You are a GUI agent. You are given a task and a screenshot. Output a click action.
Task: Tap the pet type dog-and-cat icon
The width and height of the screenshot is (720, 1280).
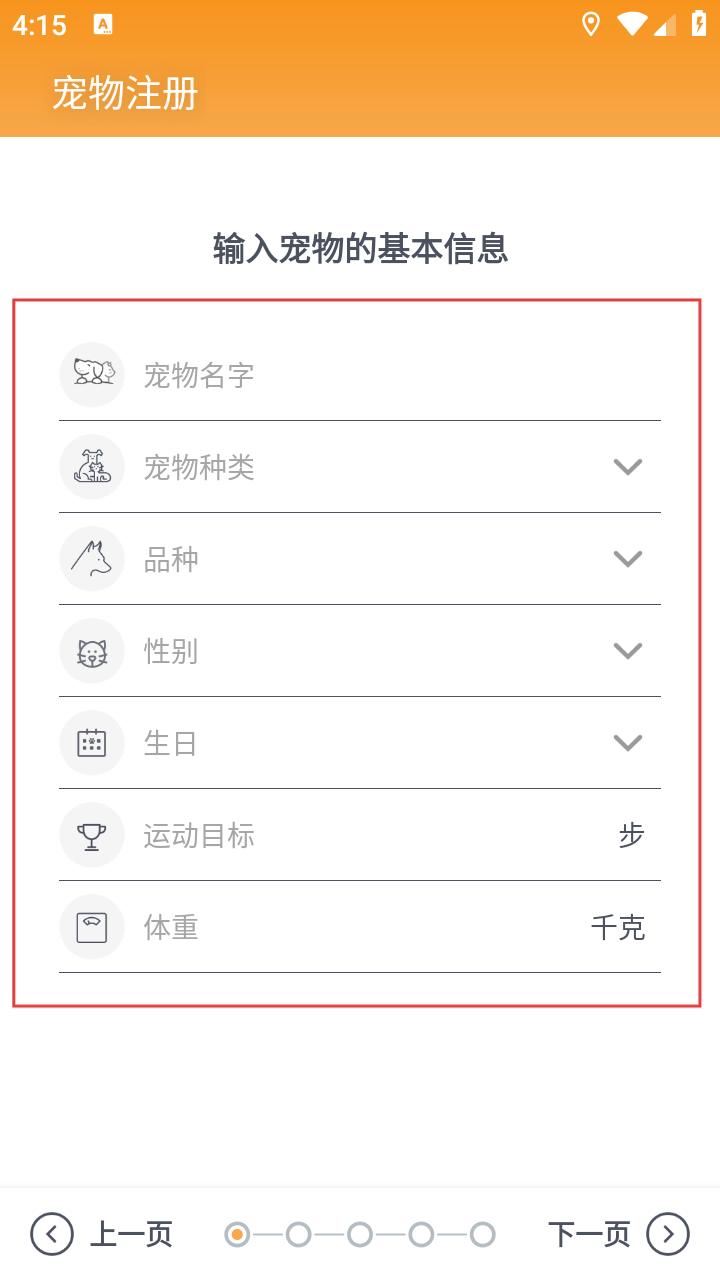92,467
